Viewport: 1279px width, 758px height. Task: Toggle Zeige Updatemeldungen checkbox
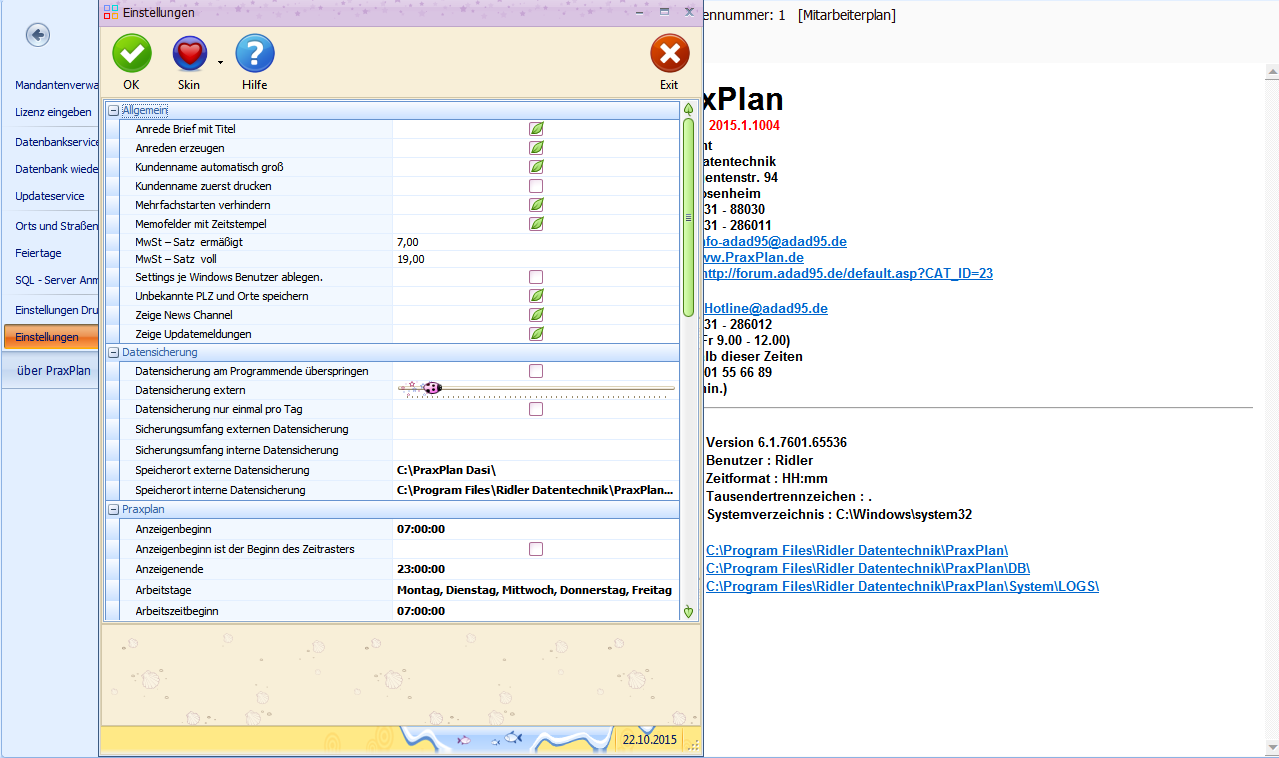536,333
